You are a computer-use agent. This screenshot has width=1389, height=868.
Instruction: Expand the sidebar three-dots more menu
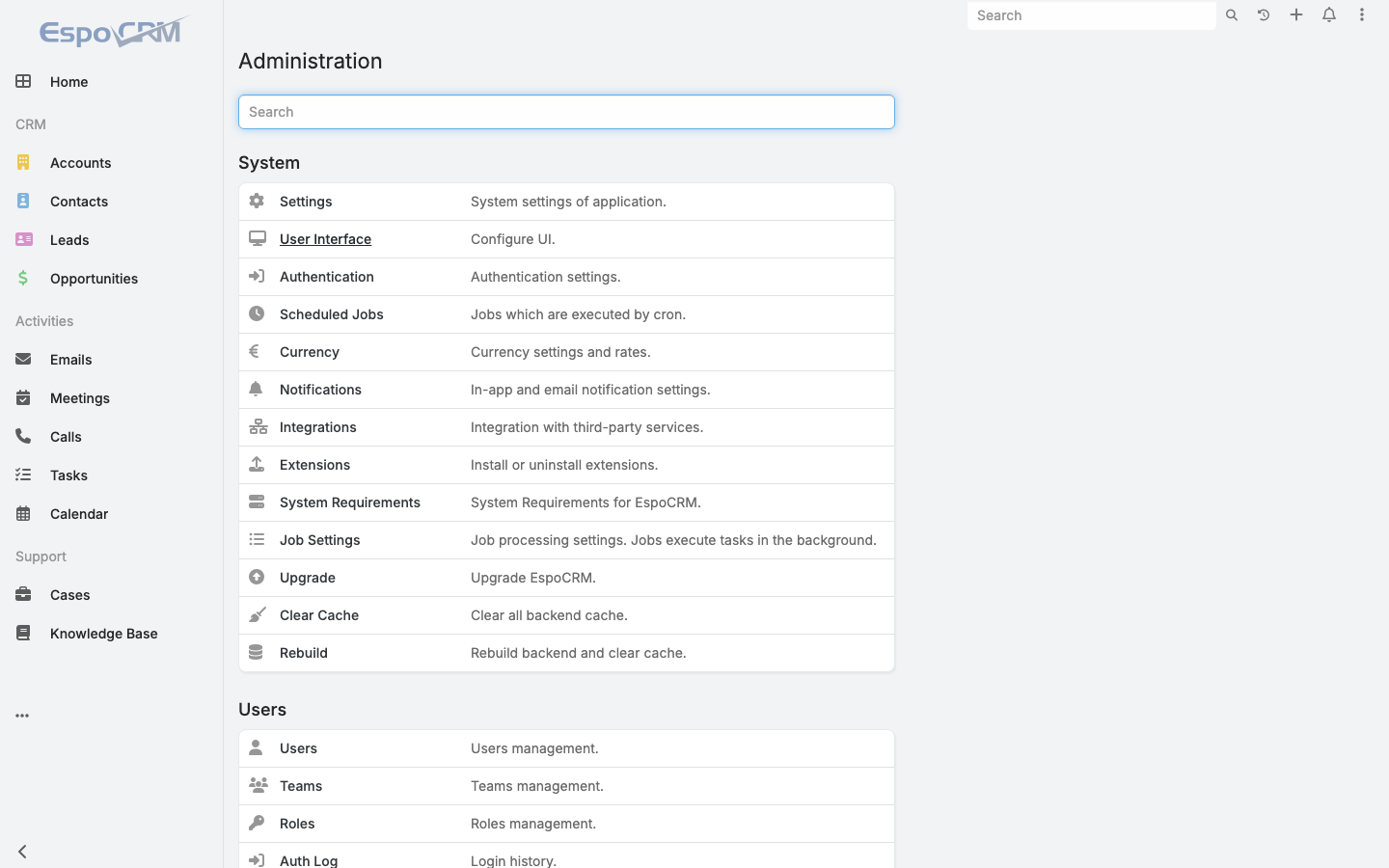click(x=22, y=716)
